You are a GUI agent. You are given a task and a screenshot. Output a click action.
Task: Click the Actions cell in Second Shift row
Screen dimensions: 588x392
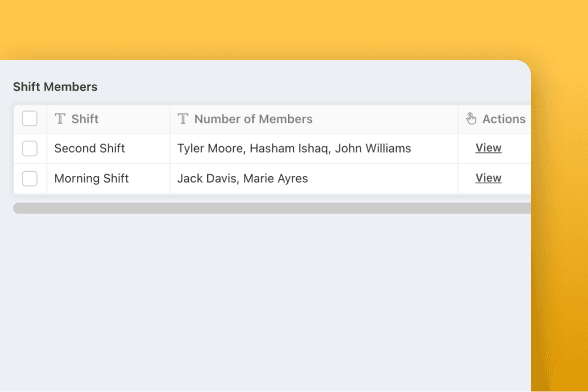point(494,149)
